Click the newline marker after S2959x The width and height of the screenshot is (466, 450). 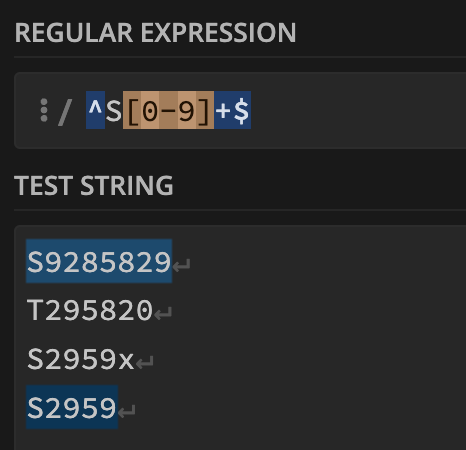point(145,363)
